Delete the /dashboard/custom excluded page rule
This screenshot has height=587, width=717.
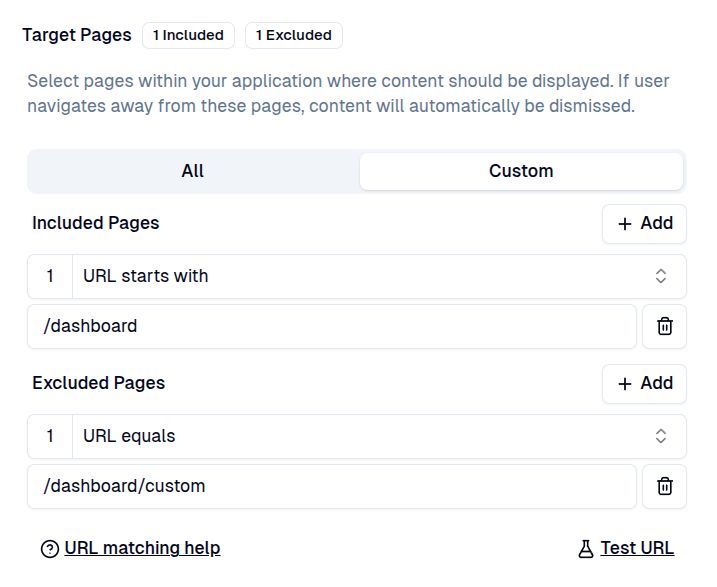click(x=664, y=486)
